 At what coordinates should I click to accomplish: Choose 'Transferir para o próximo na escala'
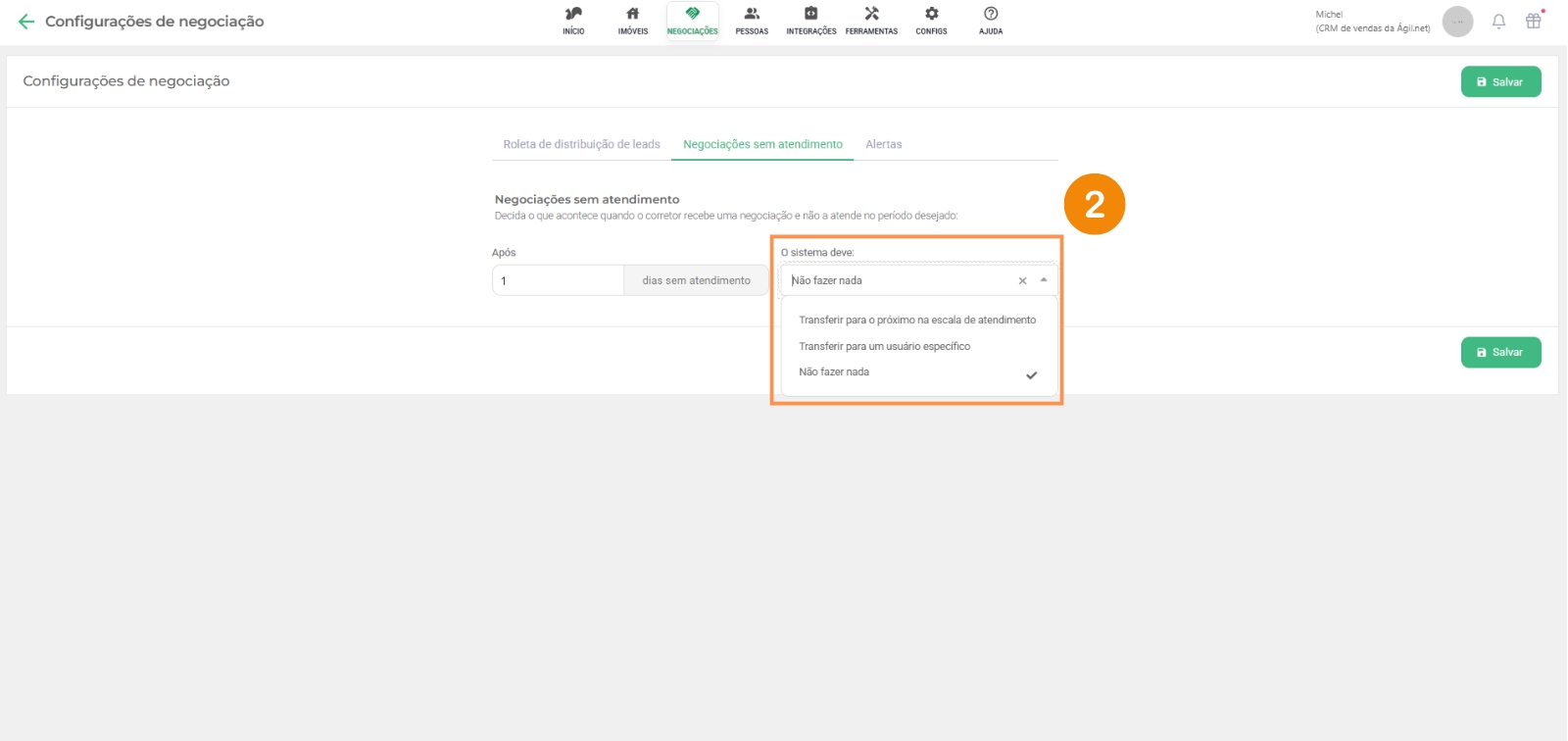tap(916, 321)
